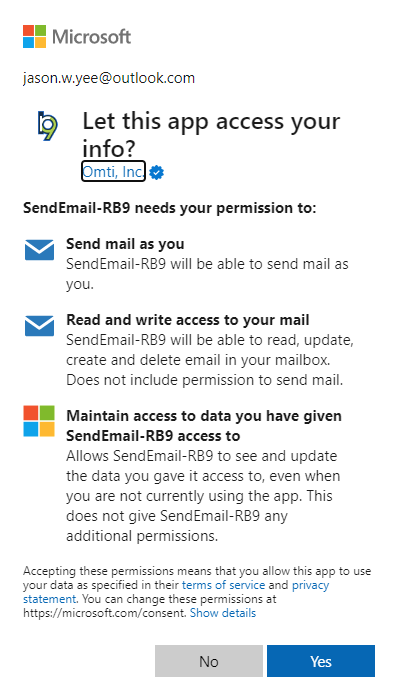
Task: Decline permissions with the No button
Action: (209, 661)
